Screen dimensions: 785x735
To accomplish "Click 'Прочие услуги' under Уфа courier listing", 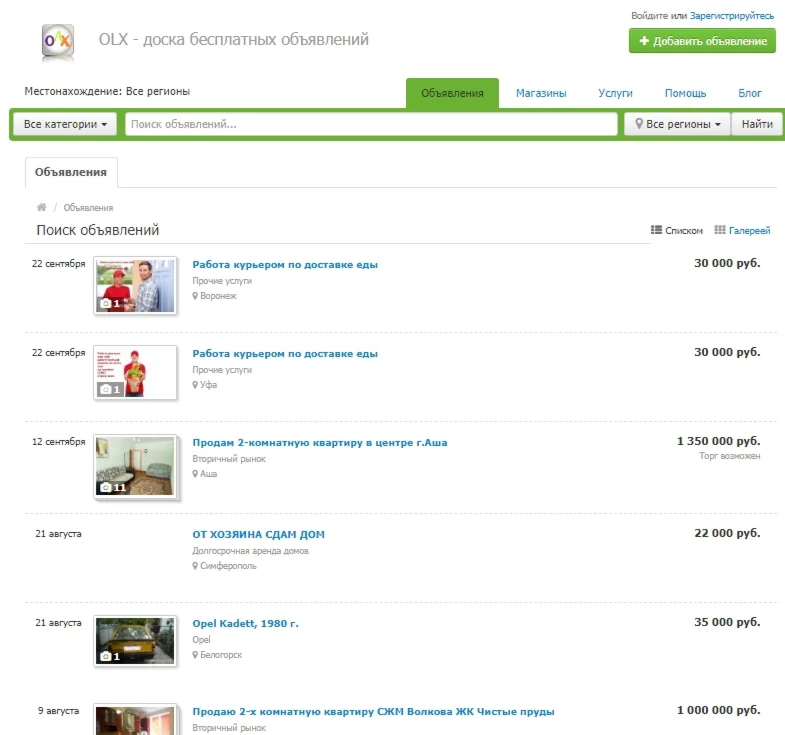I will 222,370.
